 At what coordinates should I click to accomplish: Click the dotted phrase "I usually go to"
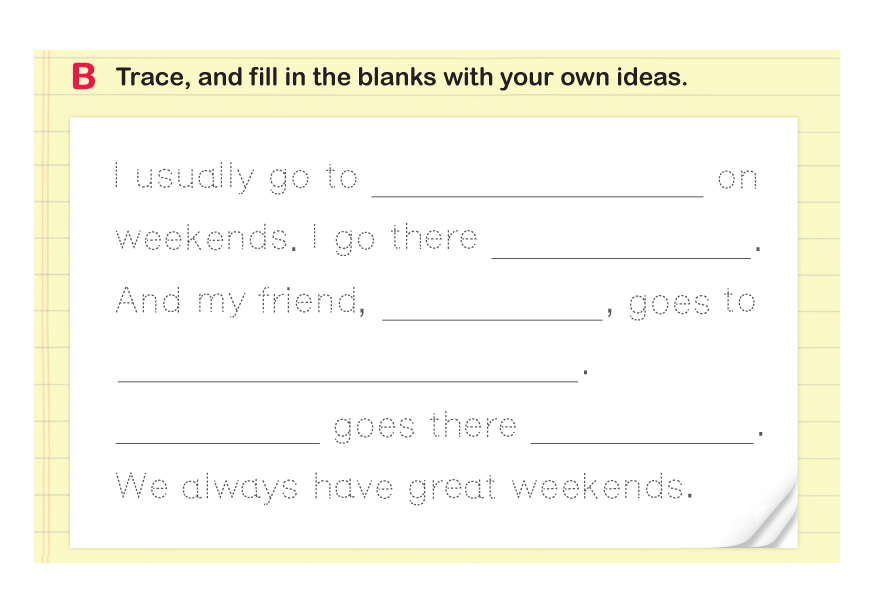pyautogui.click(x=235, y=178)
